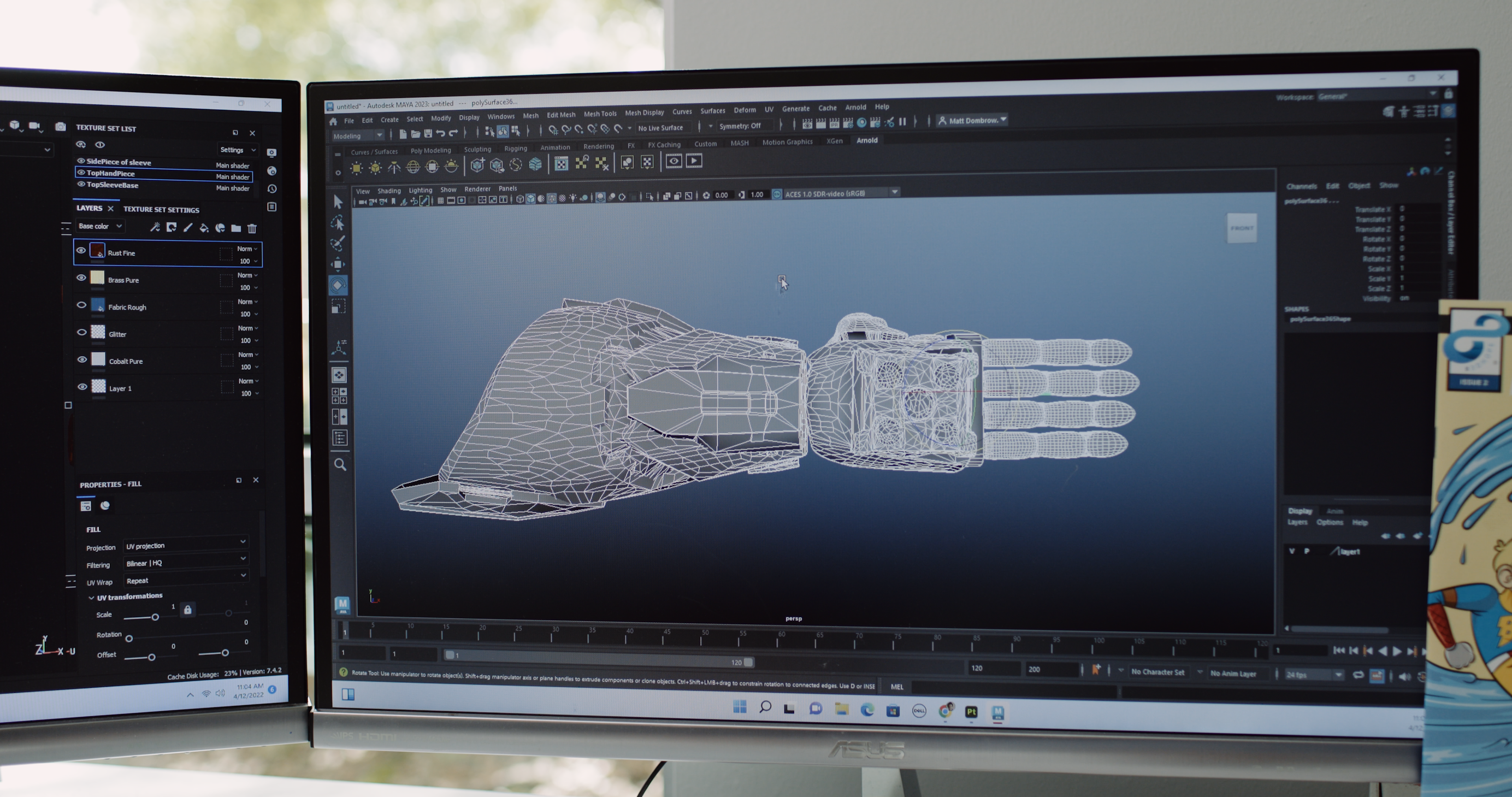The height and width of the screenshot is (797, 1512).
Task: Click the Arnold RenderView eye icon on shelf
Action: tap(674, 161)
